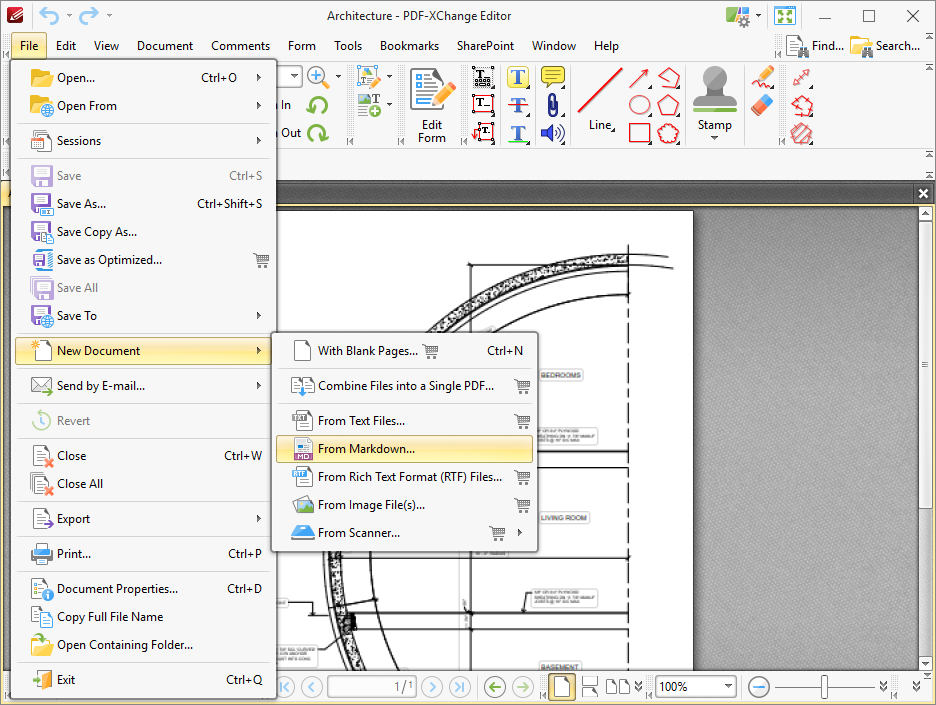This screenshot has width=936, height=705.
Task: Open the zoom level 100% dropdown
Action: click(x=728, y=686)
